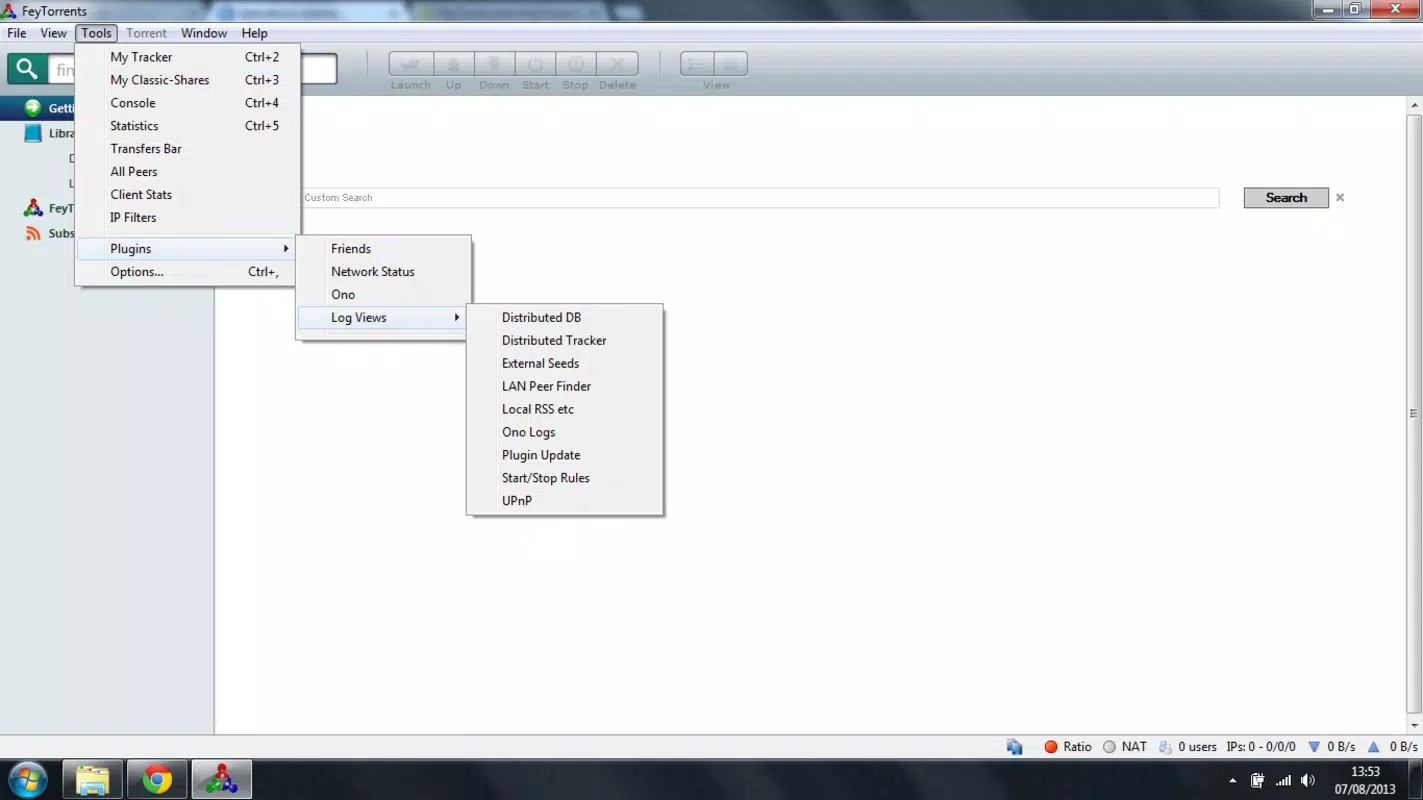The height and width of the screenshot is (800, 1423).
Task: Open Console from Tools menu
Action: [188, 103]
